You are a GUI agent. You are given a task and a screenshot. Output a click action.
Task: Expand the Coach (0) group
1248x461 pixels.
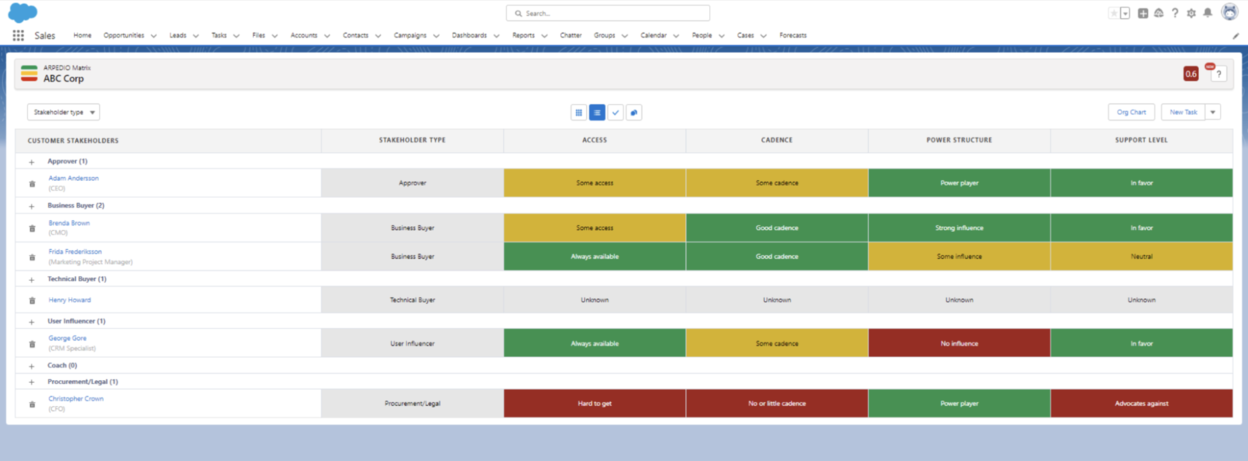32,366
